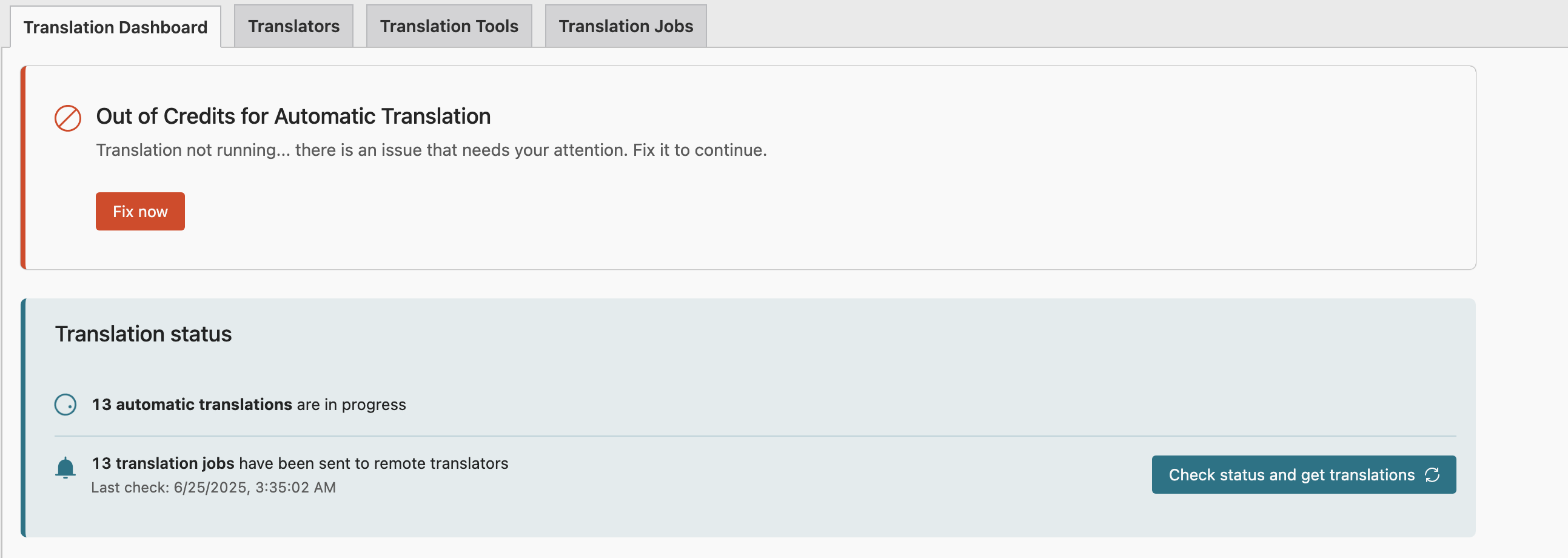Viewport: 1568px width, 558px height.
Task: Click 'have been sent to remote translators' text
Action: (374, 463)
